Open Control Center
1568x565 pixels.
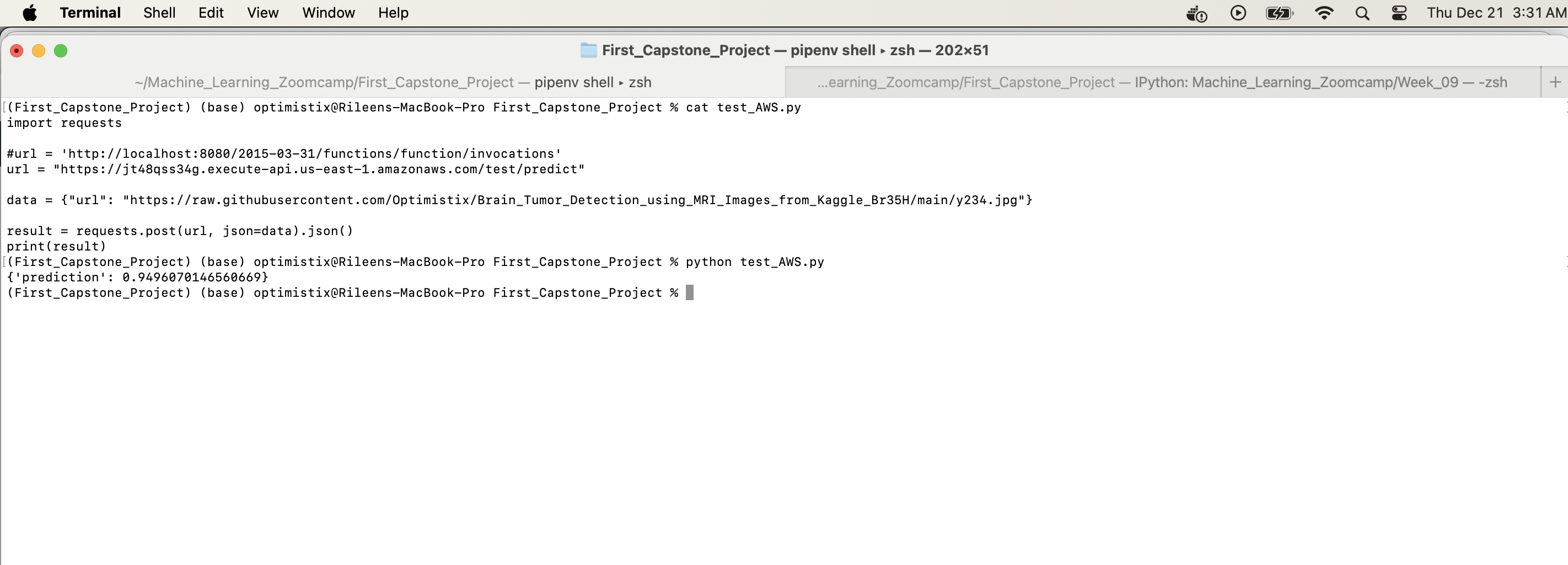(x=1399, y=12)
